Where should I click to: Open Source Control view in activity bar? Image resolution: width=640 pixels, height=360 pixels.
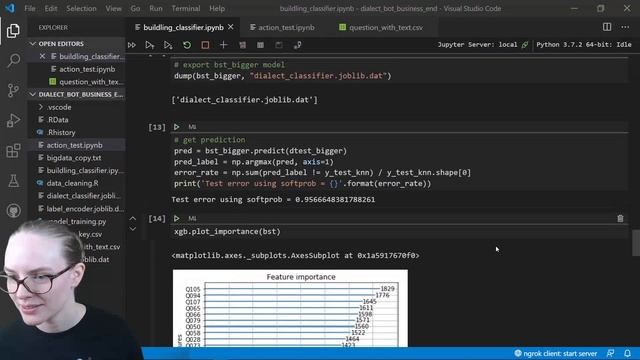(13, 90)
